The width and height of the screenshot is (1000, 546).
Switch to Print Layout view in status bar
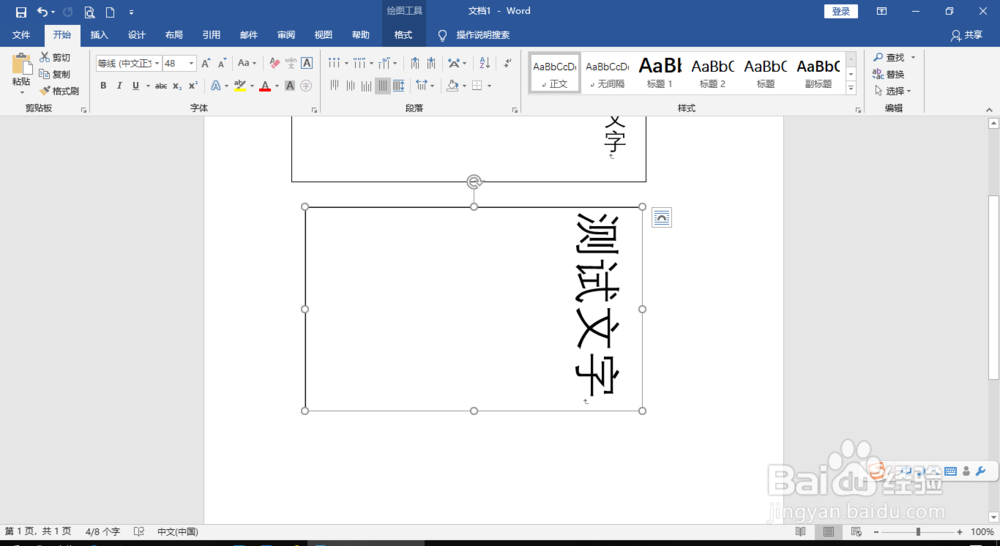click(x=828, y=531)
